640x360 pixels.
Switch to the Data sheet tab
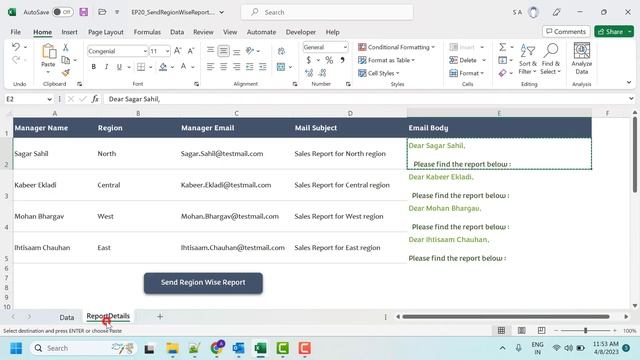click(67, 317)
